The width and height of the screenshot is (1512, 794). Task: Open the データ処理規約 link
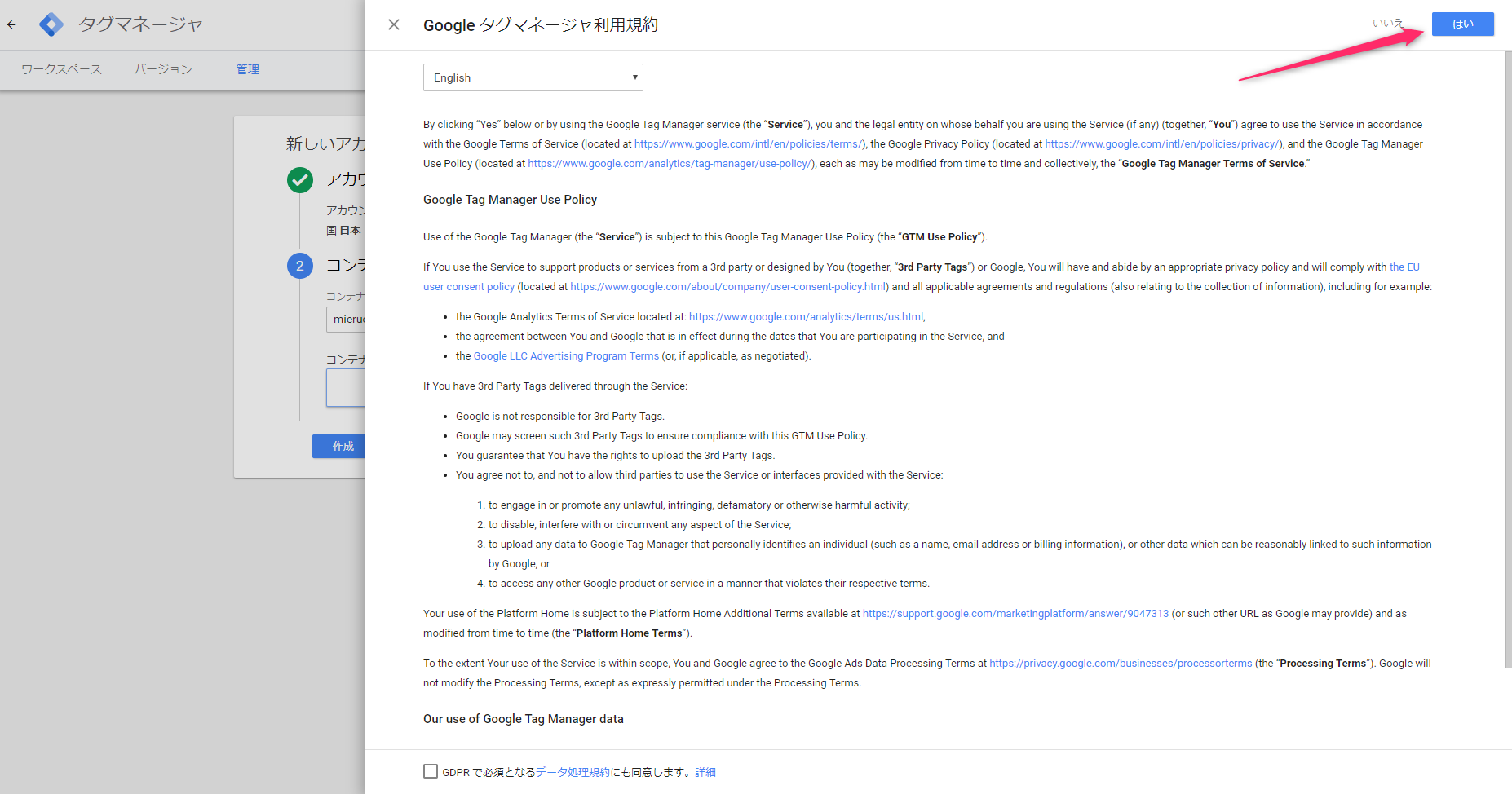573,772
